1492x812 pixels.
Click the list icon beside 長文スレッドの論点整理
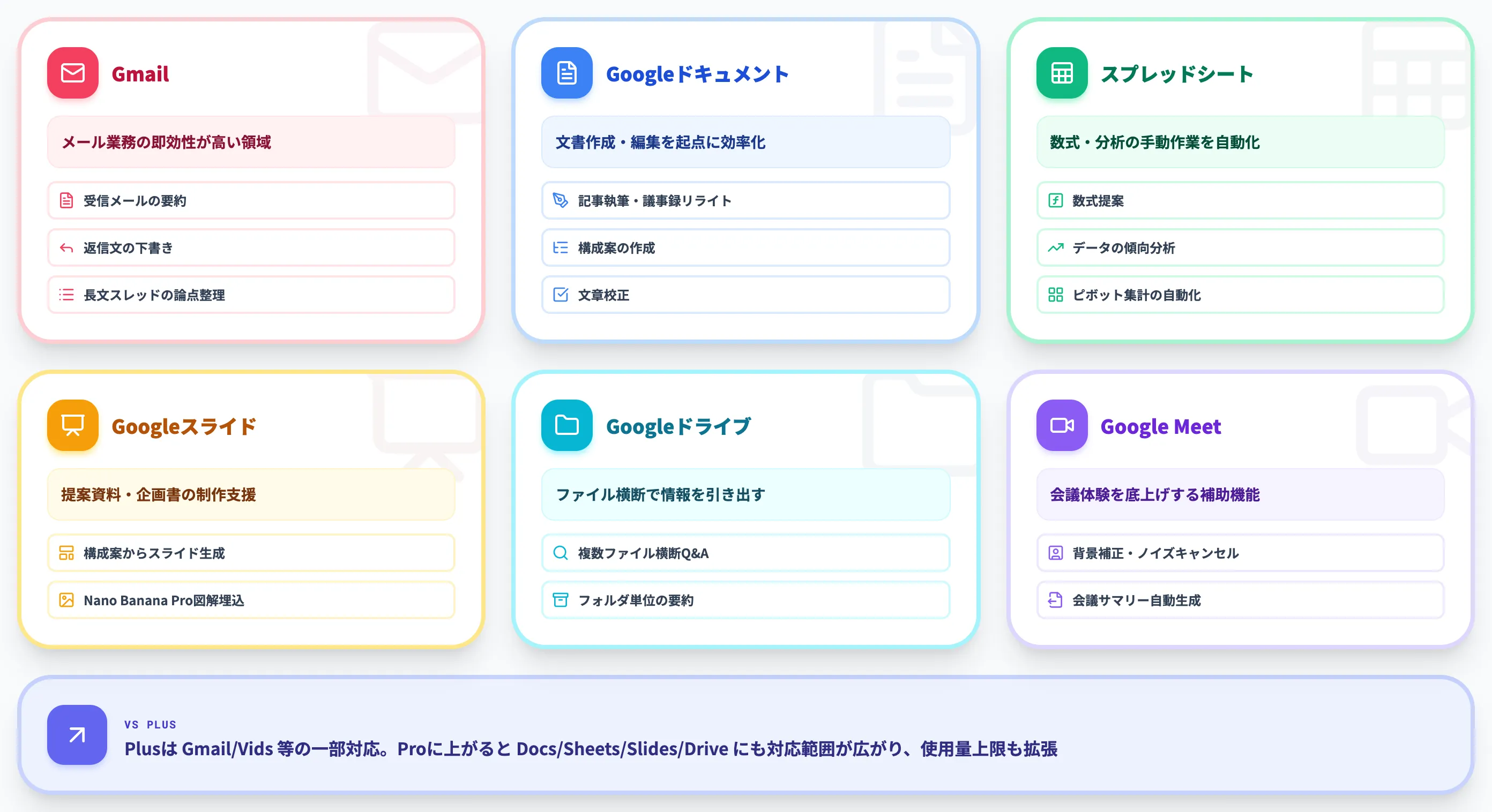point(66,295)
